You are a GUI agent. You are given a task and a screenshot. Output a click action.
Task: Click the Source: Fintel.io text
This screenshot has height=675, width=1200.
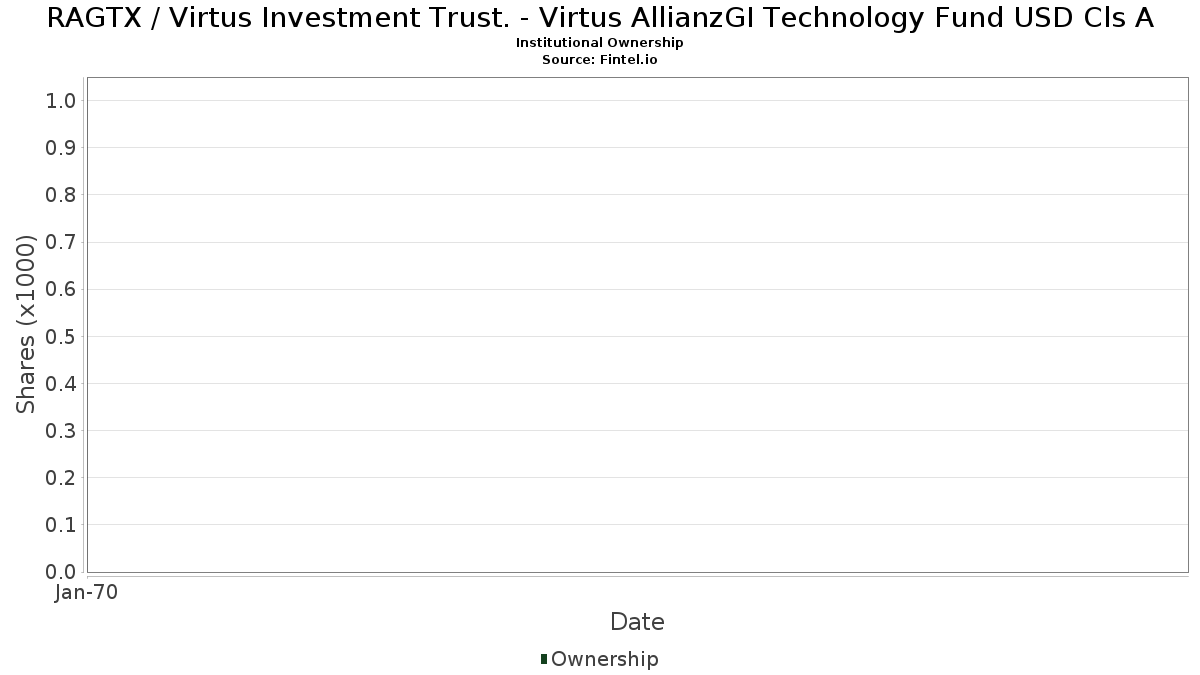click(x=600, y=60)
